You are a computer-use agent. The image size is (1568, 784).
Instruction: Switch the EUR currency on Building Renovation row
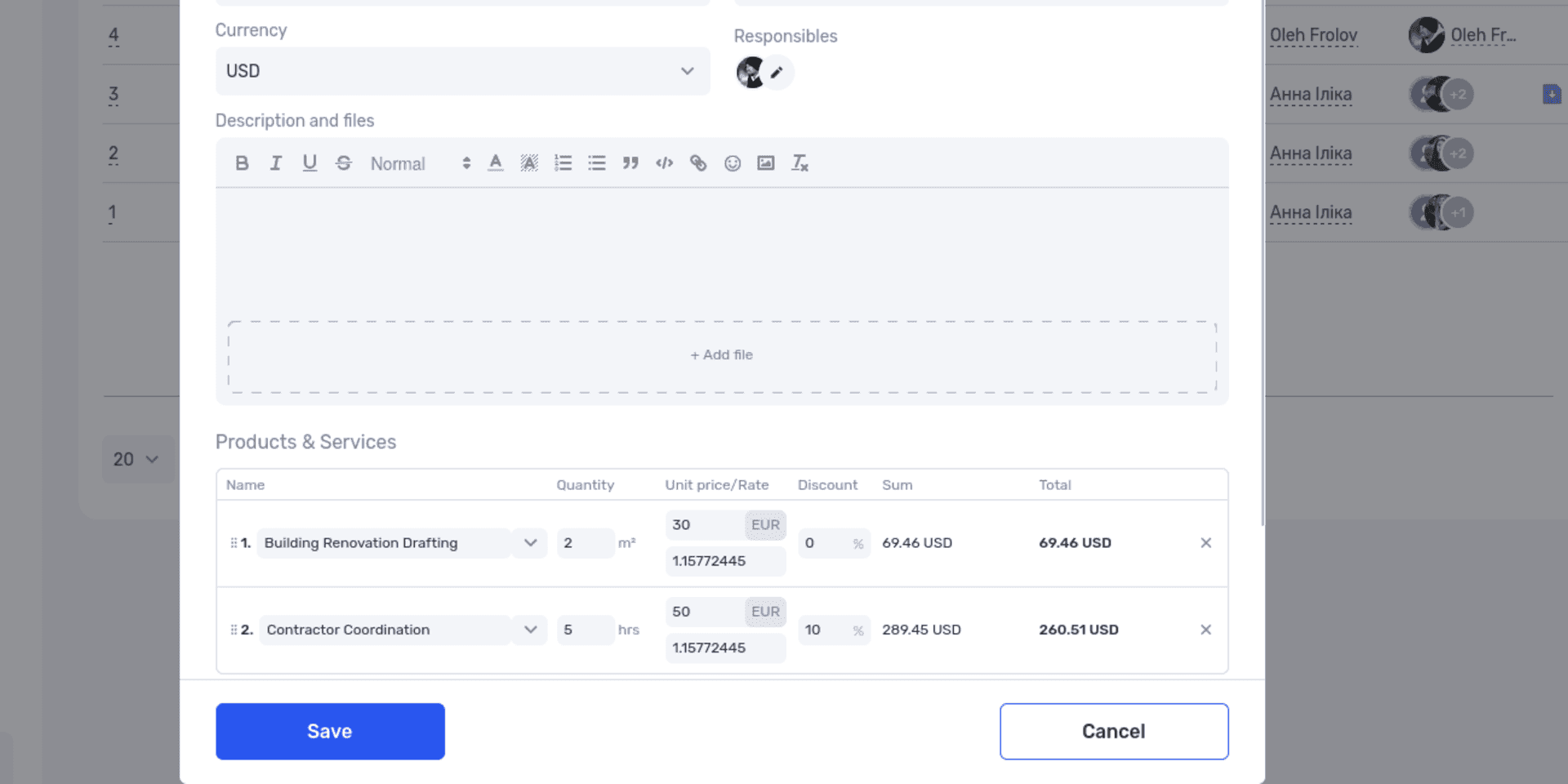(x=765, y=525)
